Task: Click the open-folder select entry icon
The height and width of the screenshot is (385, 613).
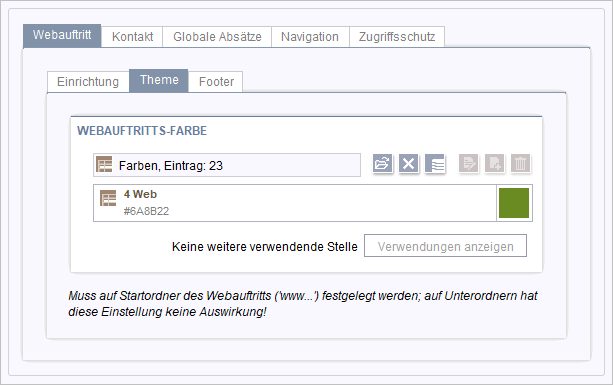Action: pyautogui.click(x=382, y=163)
